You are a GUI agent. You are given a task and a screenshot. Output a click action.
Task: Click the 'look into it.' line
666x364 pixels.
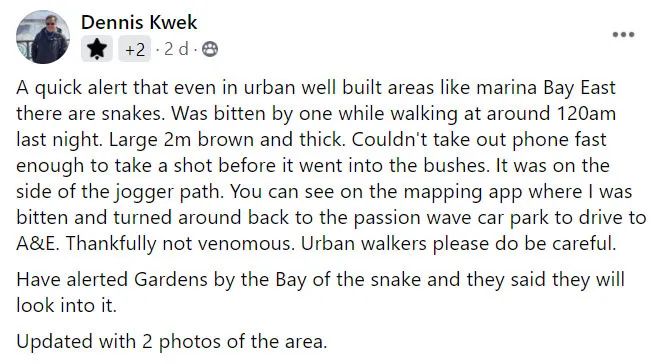[x=66, y=305]
